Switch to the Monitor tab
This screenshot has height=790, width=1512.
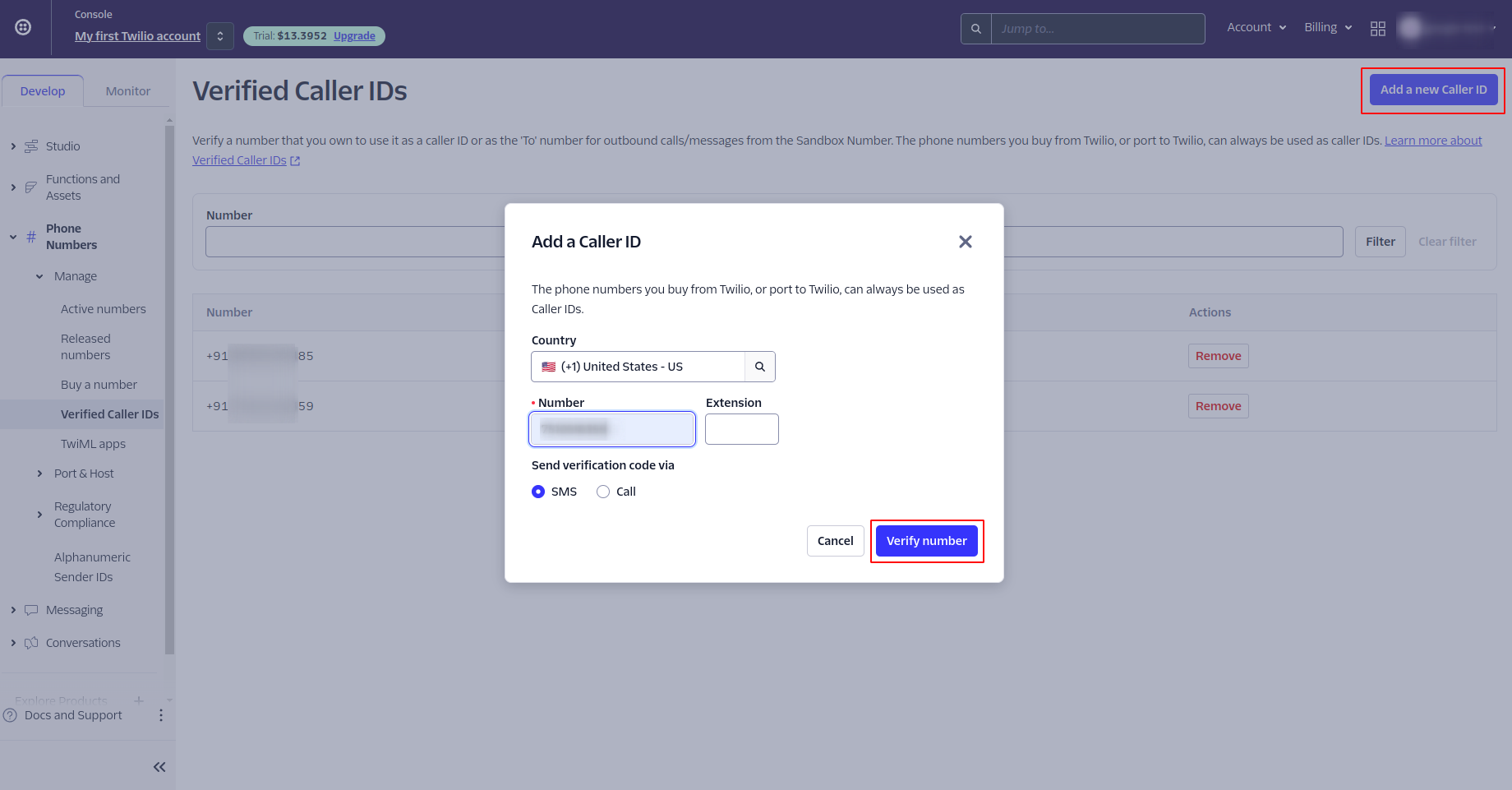(127, 91)
